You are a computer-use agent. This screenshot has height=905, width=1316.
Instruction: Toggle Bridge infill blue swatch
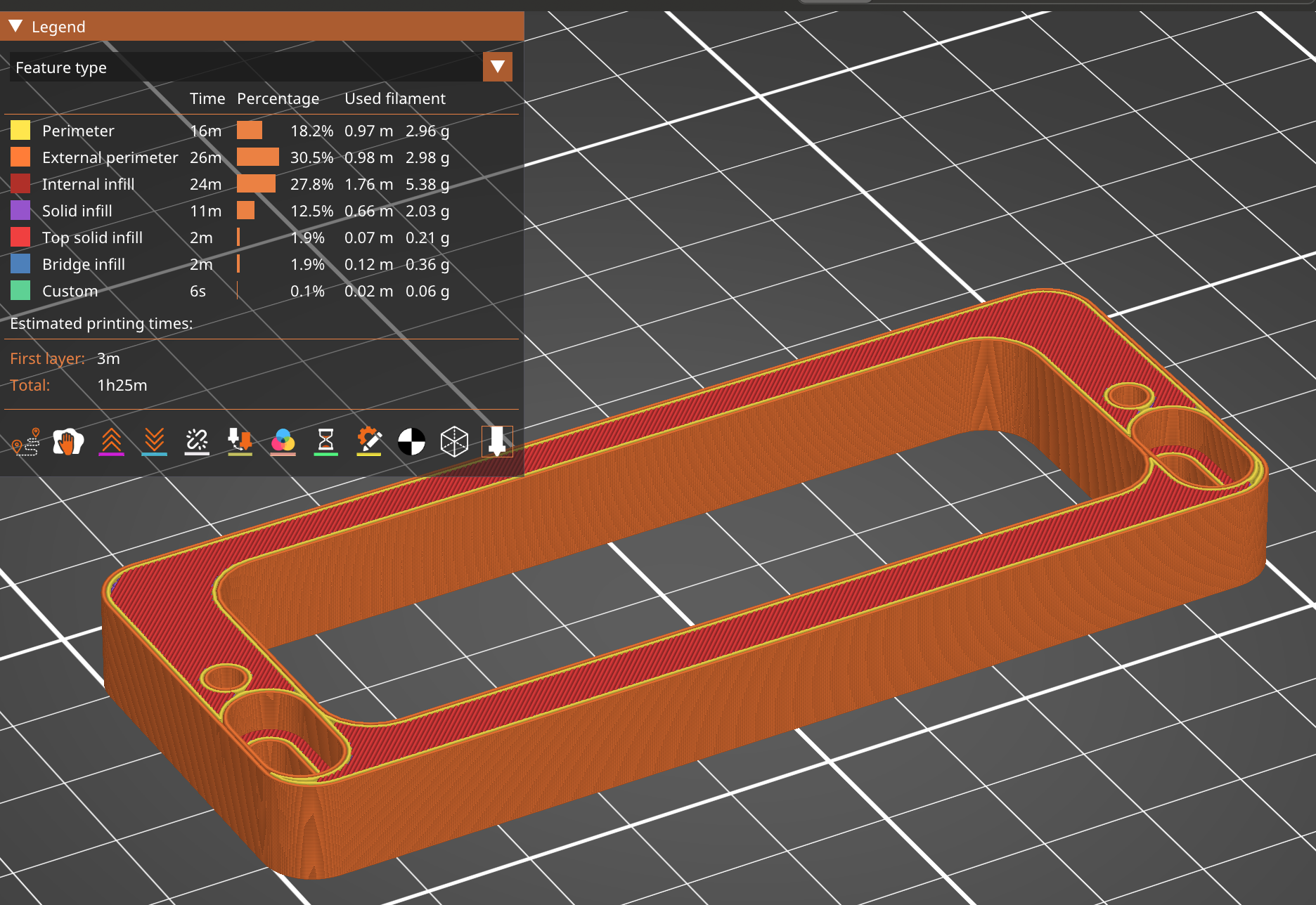tap(20, 263)
